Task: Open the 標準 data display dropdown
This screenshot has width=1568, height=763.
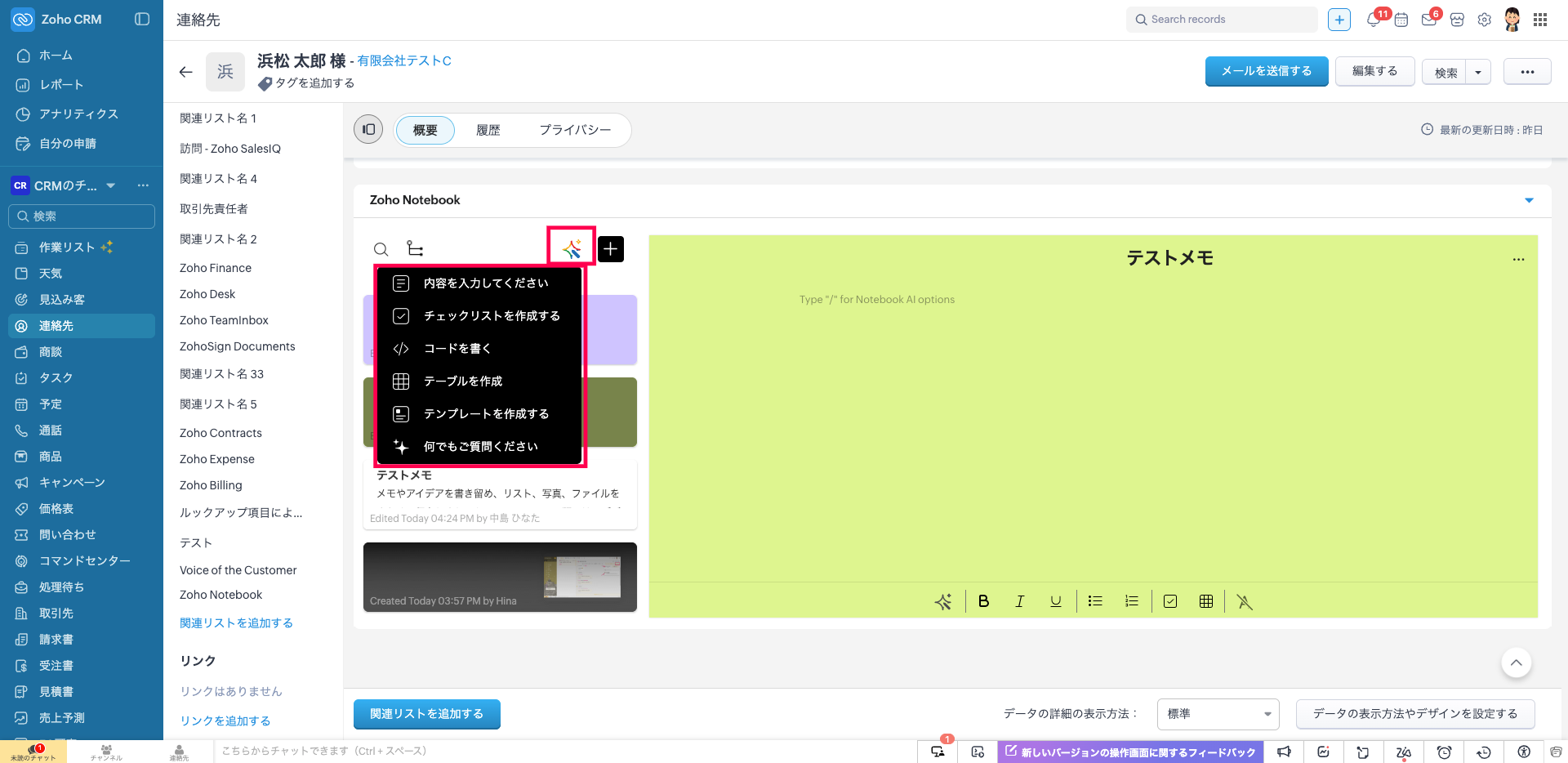Action: [1218, 714]
